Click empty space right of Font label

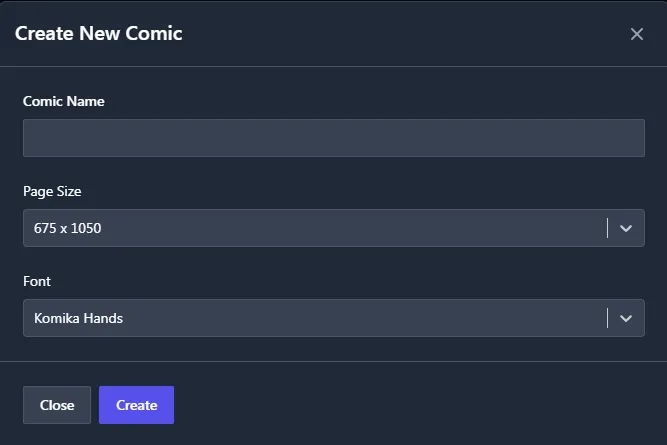coord(350,281)
